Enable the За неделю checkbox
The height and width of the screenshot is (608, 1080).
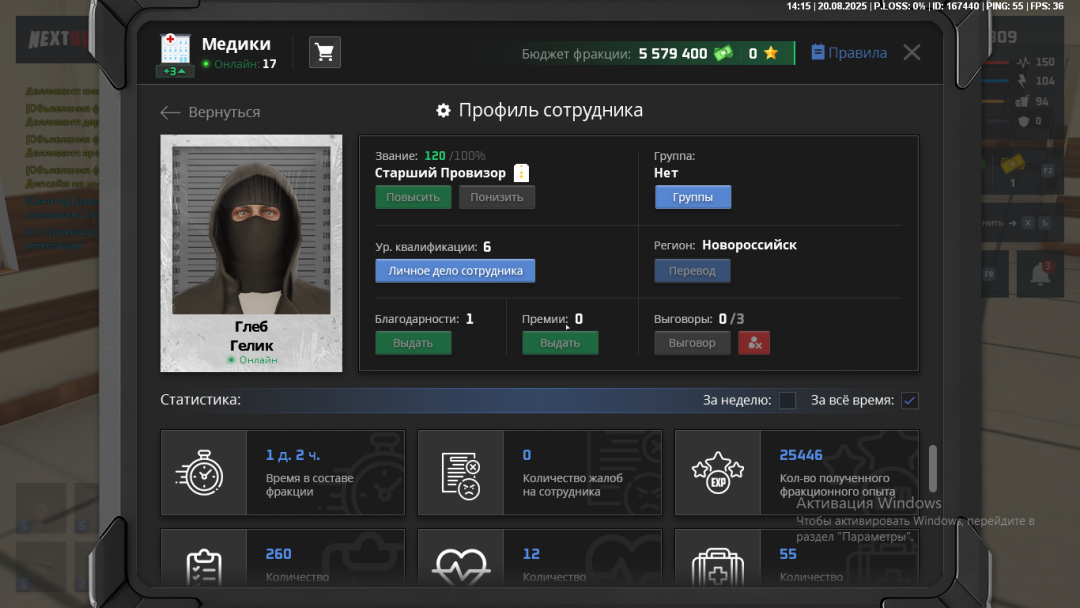pyautogui.click(x=787, y=400)
